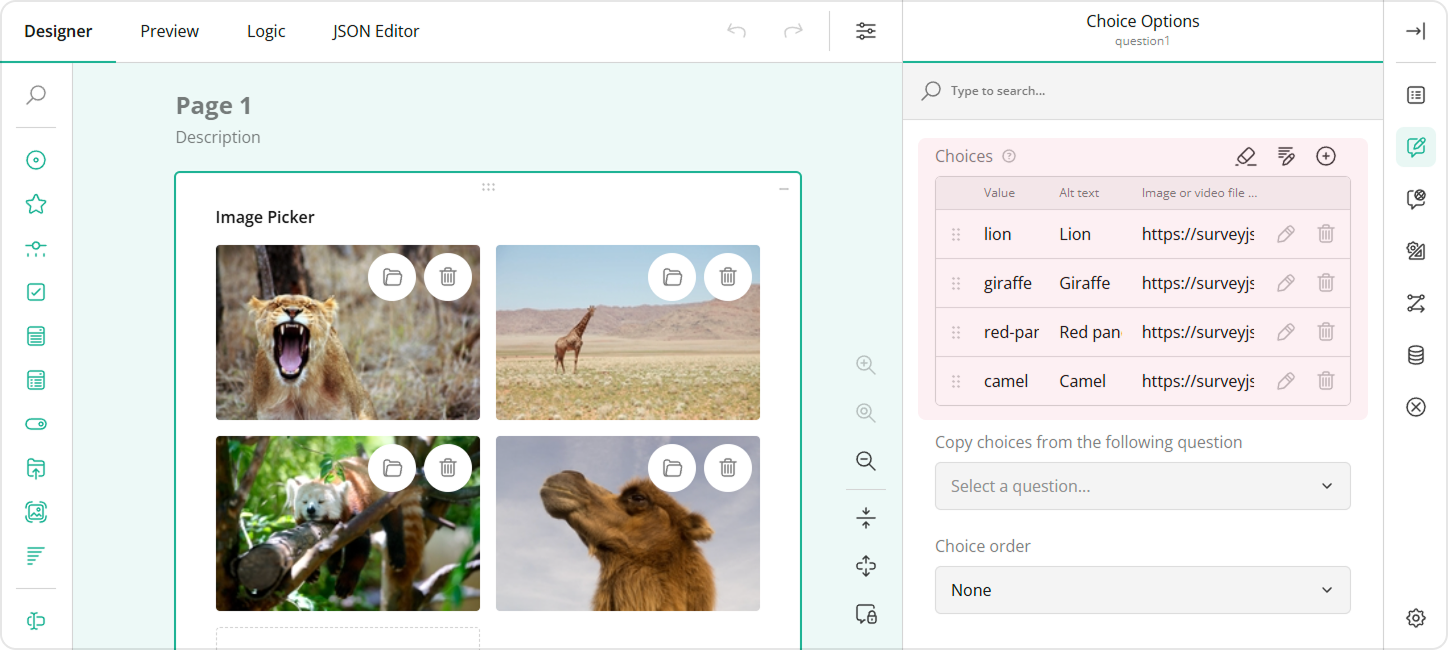The width and height of the screenshot is (1448, 650).
Task: Open the fast entry editor for Choices
Action: 1286,156
